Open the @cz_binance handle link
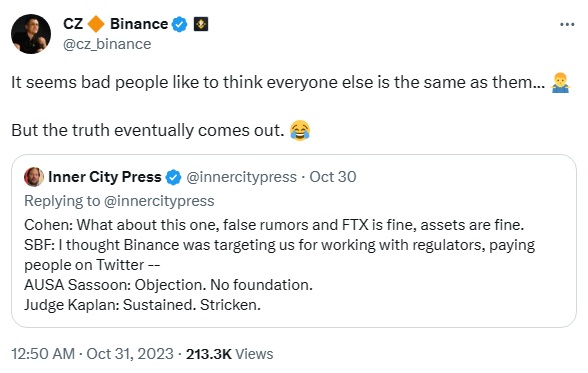 pos(107,44)
